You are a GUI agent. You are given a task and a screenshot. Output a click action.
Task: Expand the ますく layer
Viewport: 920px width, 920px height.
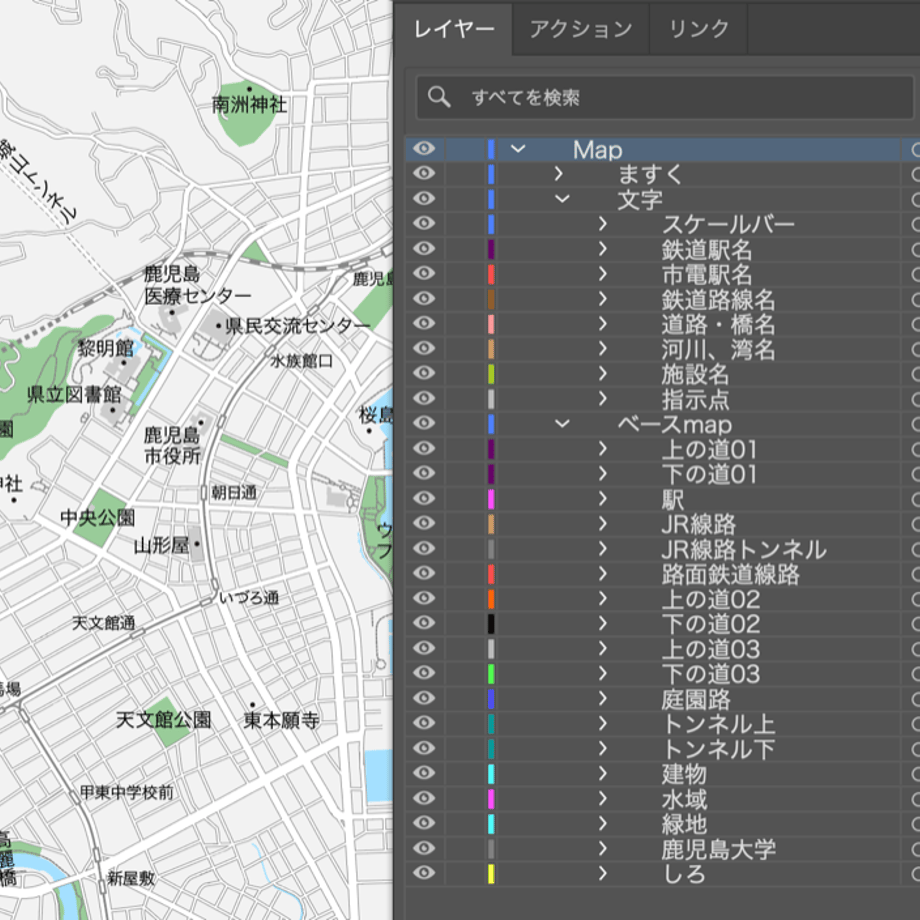pyautogui.click(x=559, y=174)
